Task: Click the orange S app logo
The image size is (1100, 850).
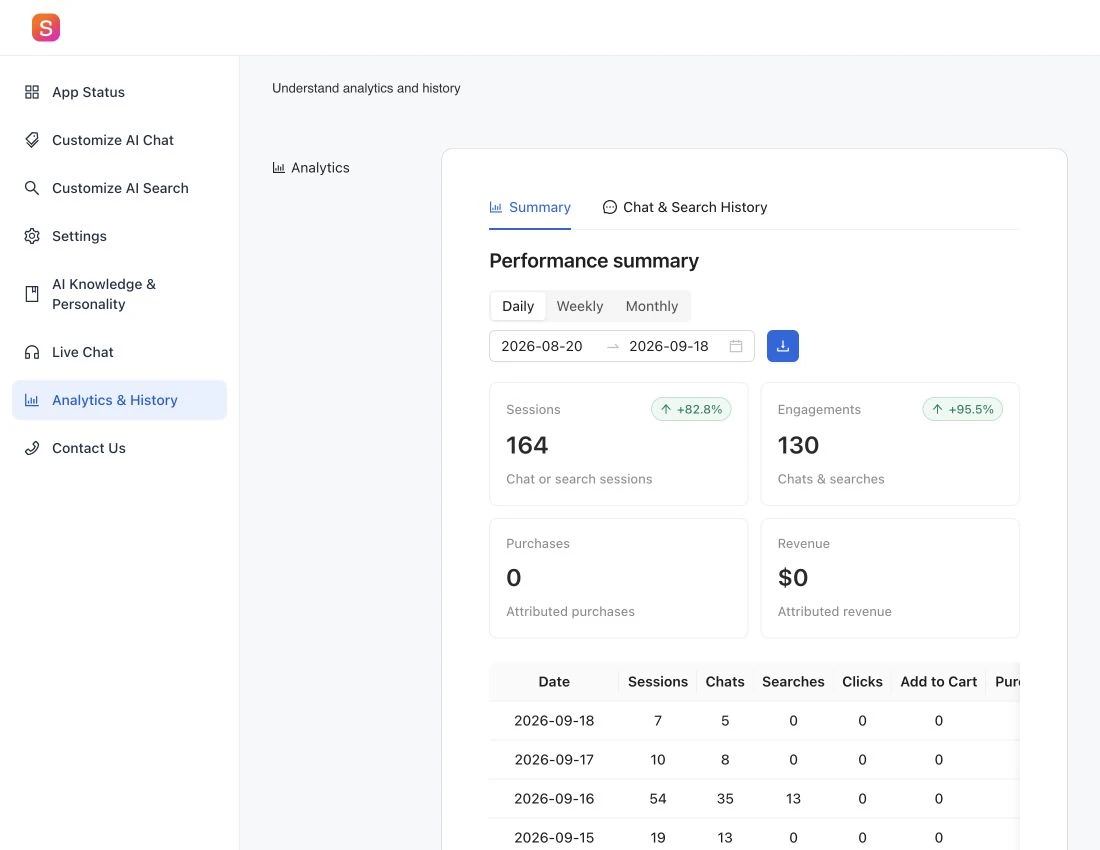Action: point(46,27)
